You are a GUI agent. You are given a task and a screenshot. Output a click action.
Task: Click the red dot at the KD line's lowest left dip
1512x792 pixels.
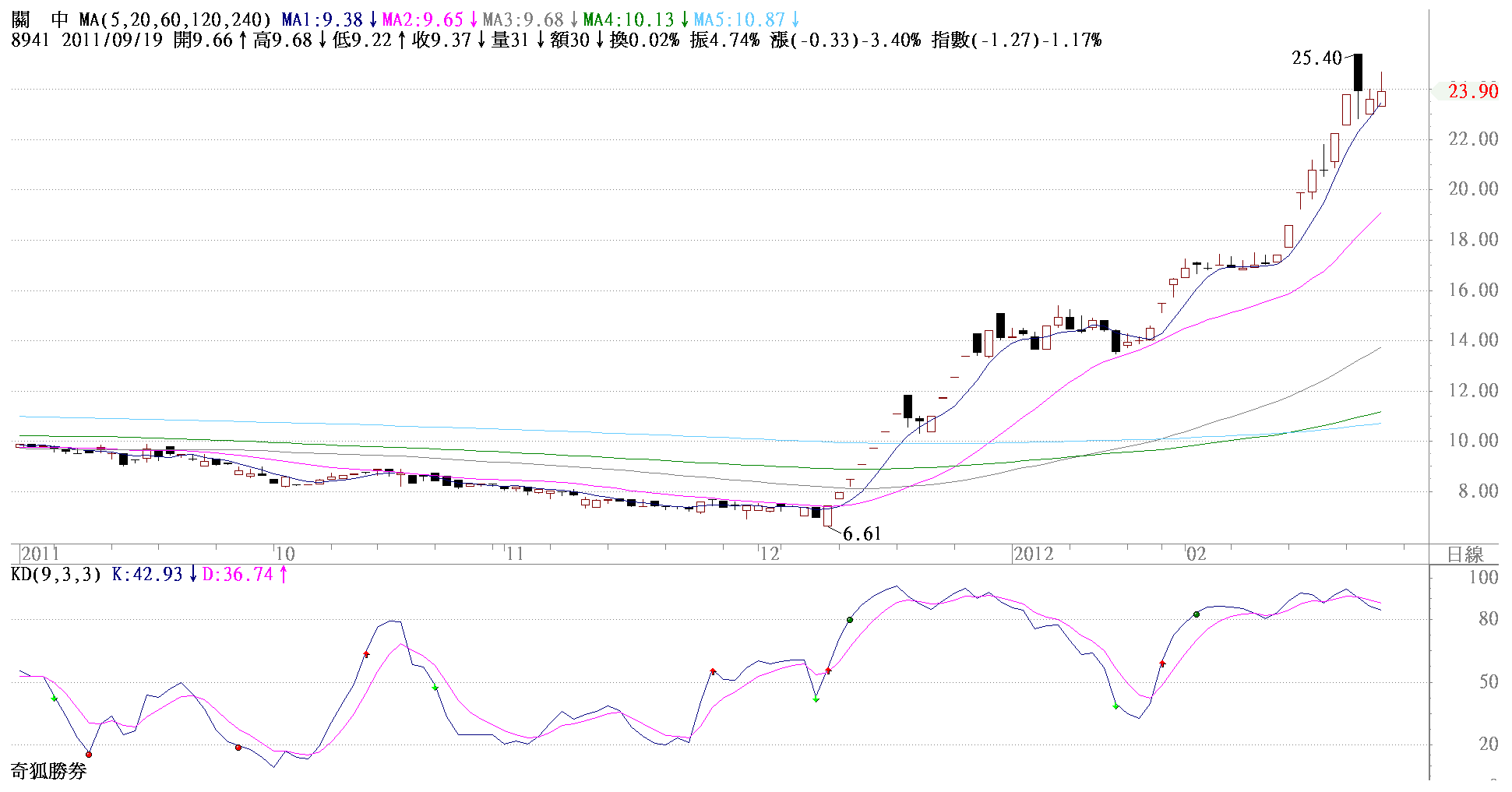pyautogui.click(x=89, y=754)
